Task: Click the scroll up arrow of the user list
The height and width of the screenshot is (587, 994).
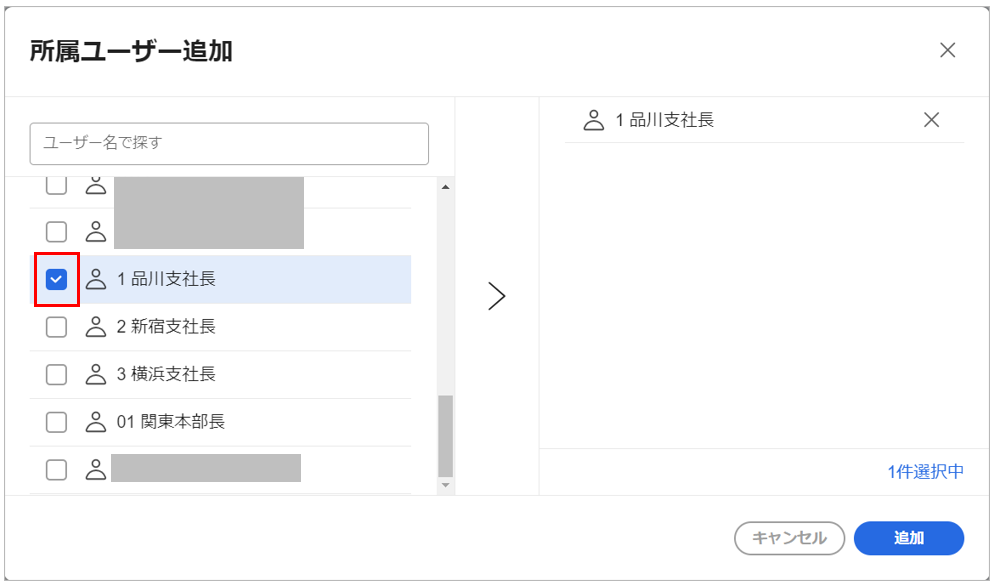Action: click(446, 187)
